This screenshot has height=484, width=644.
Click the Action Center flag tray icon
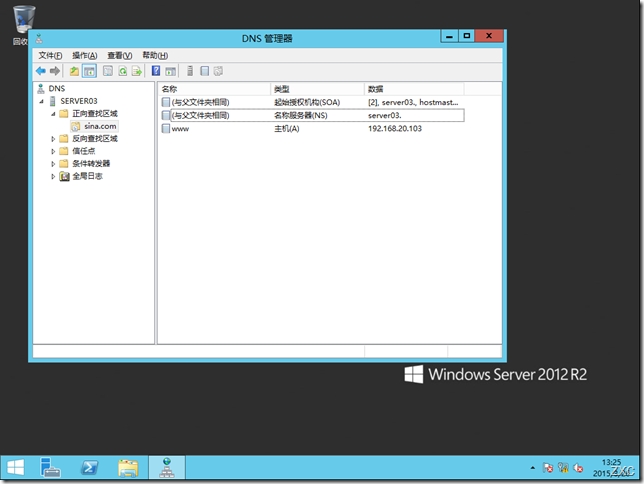tap(548, 468)
